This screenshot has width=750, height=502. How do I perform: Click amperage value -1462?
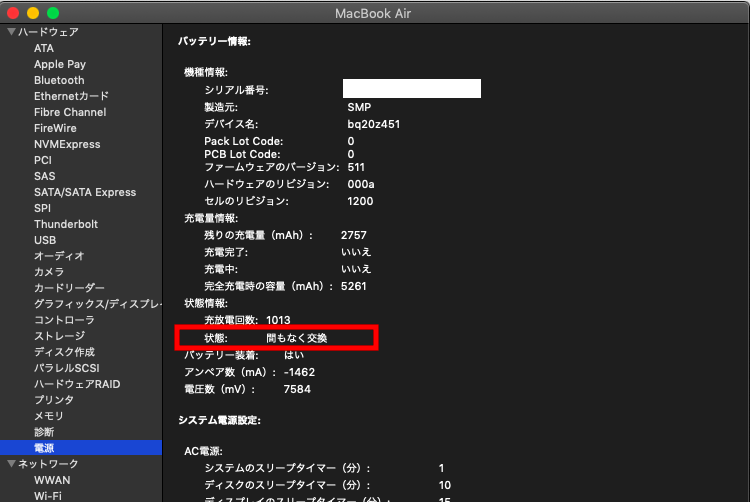click(299, 372)
